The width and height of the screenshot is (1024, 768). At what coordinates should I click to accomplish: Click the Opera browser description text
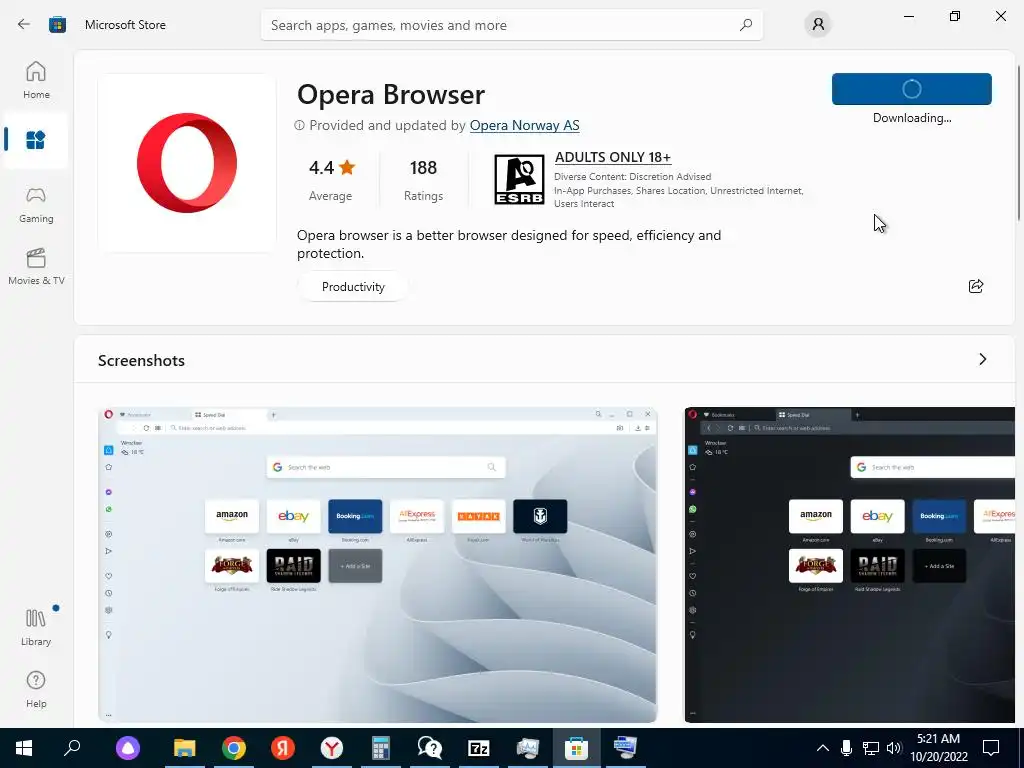(509, 244)
